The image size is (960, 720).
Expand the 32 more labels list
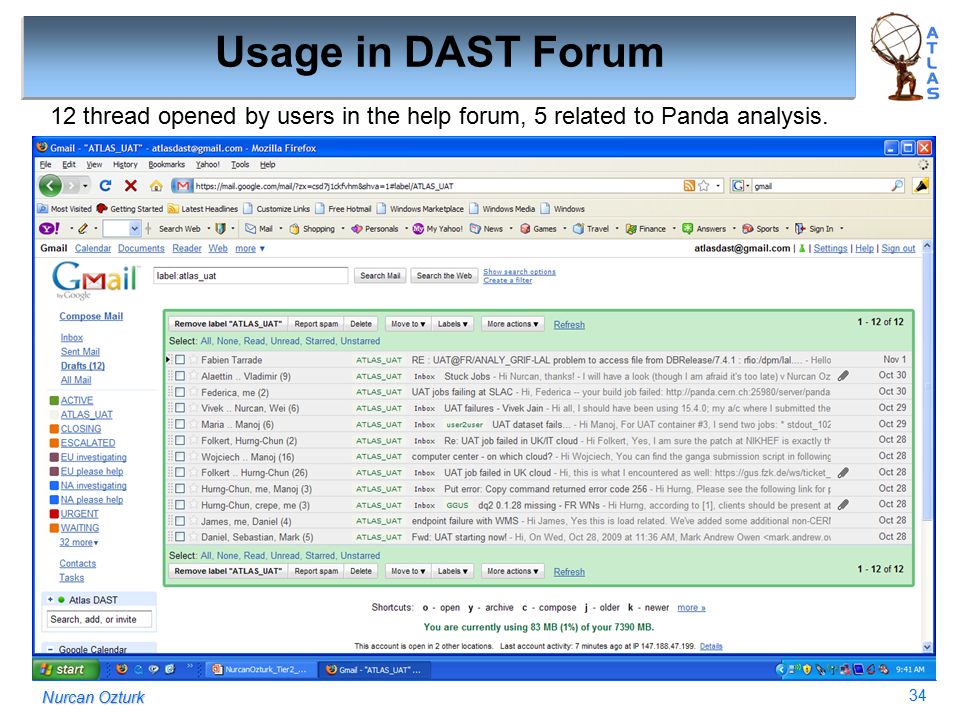[78, 542]
